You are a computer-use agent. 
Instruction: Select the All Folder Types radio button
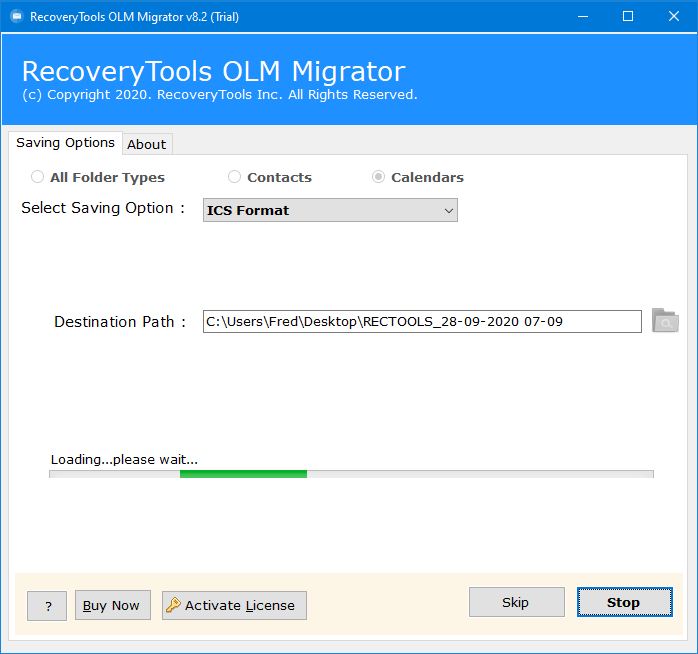[x=37, y=177]
